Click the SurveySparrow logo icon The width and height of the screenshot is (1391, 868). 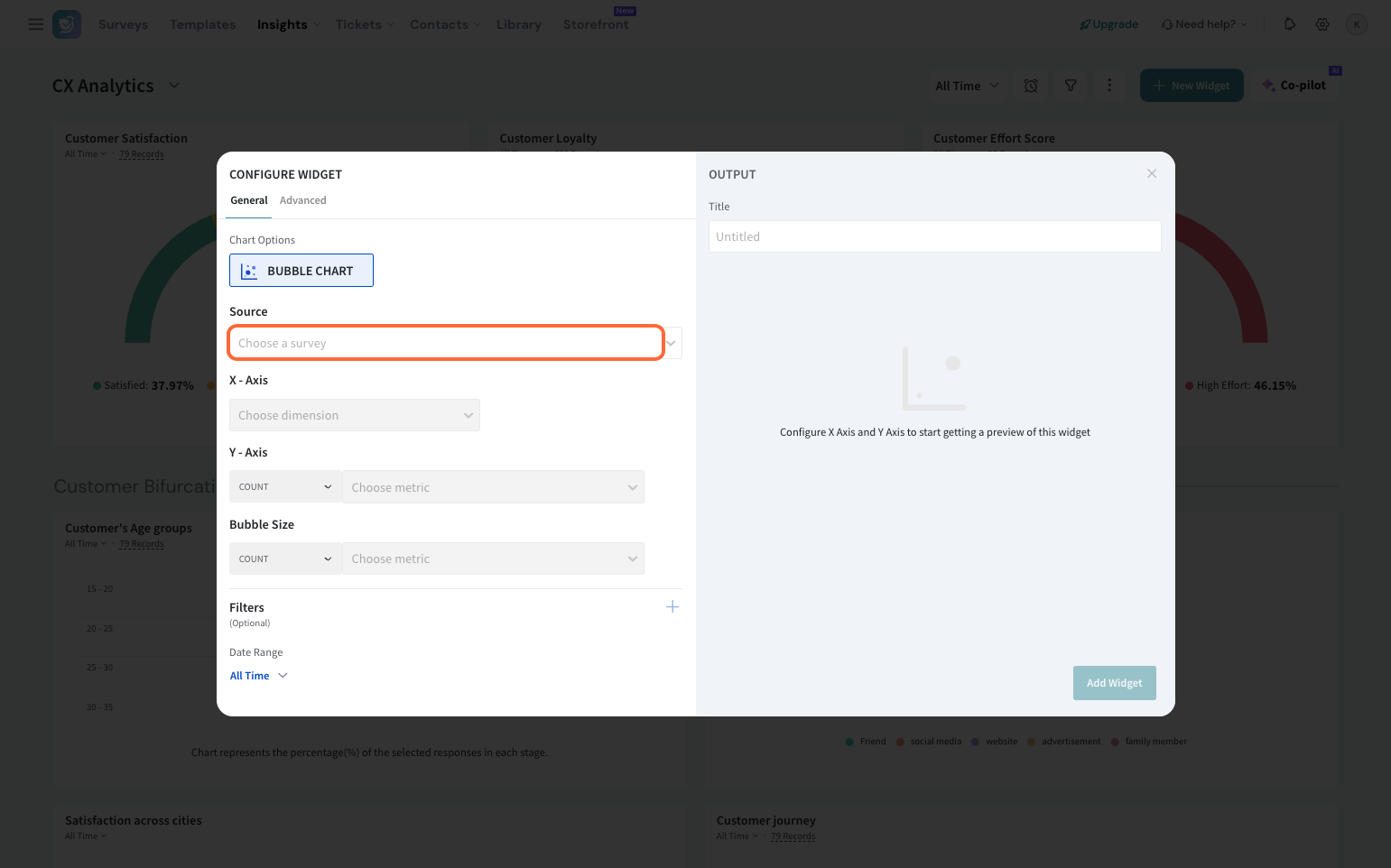click(67, 24)
